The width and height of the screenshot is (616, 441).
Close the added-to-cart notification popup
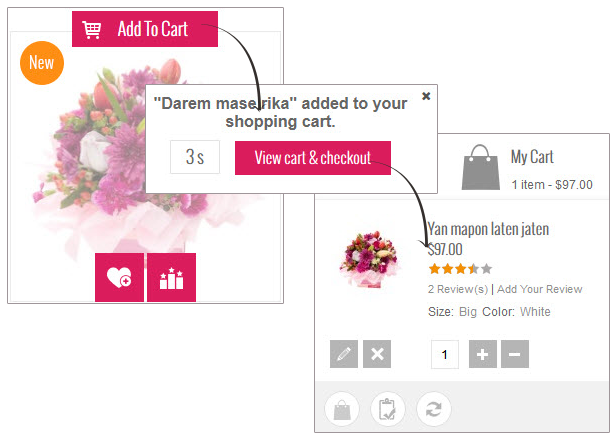426,96
